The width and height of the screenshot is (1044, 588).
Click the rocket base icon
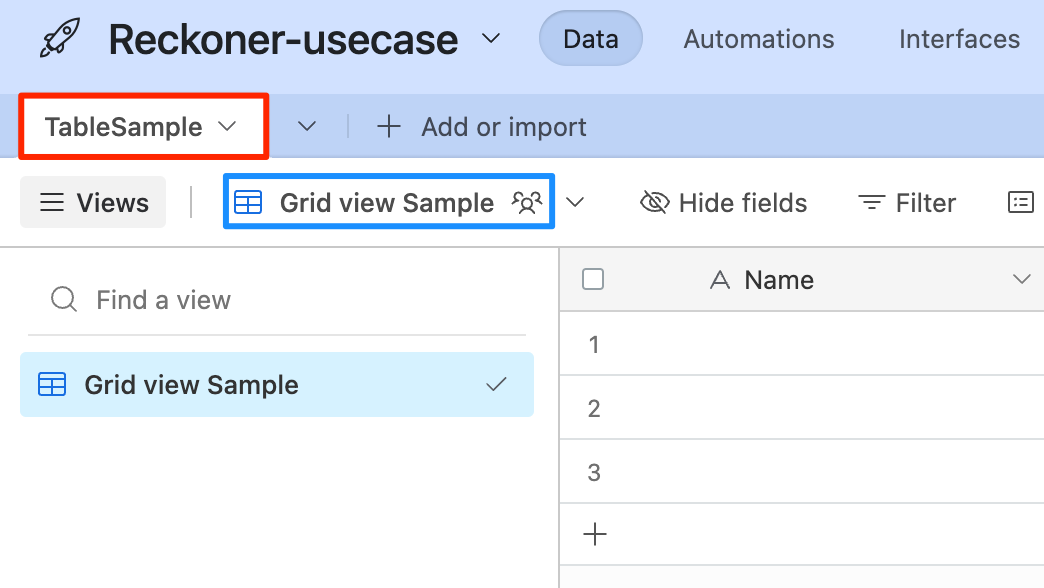point(59,39)
